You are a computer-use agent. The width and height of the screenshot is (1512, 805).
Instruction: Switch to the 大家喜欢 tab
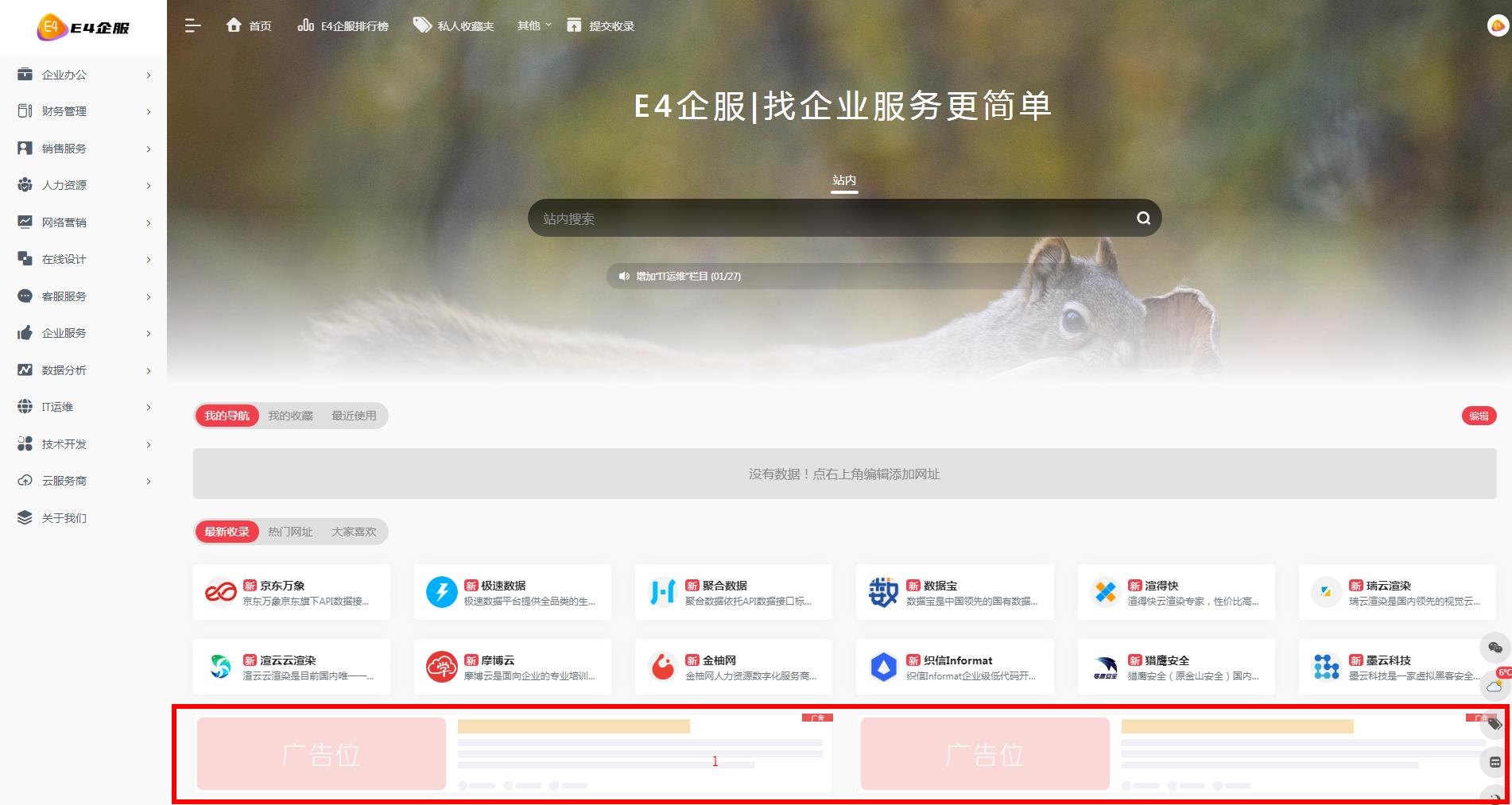(354, 532)
